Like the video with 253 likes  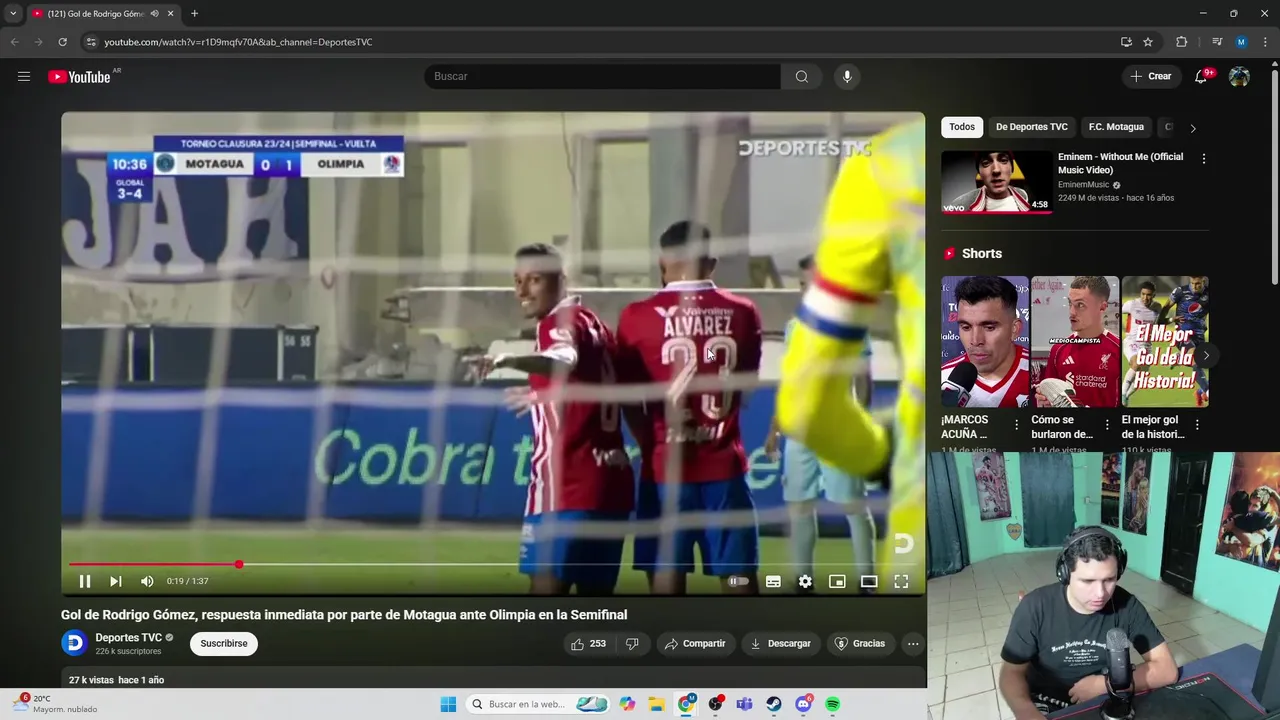[588, 644]
